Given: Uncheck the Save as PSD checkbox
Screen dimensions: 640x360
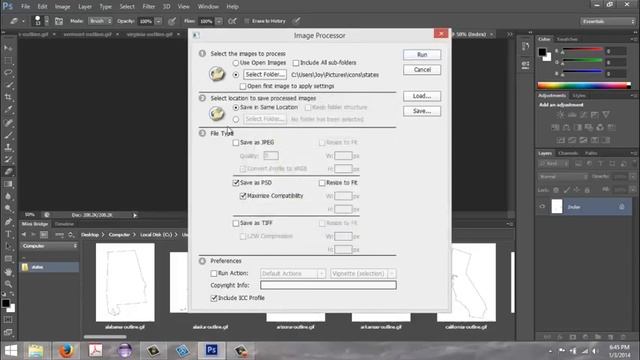Looking at the screenshot, I should [x=236, y=182].
